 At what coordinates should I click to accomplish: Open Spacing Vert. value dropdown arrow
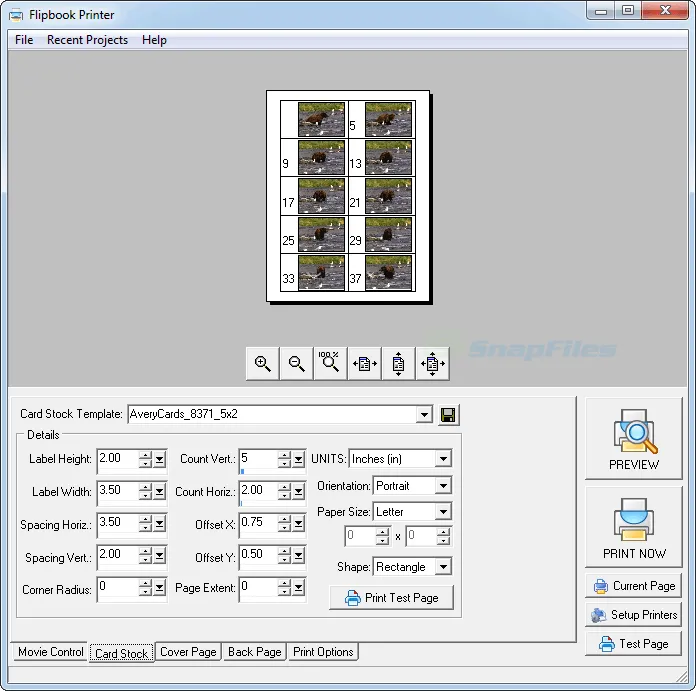tap(159, 556)
